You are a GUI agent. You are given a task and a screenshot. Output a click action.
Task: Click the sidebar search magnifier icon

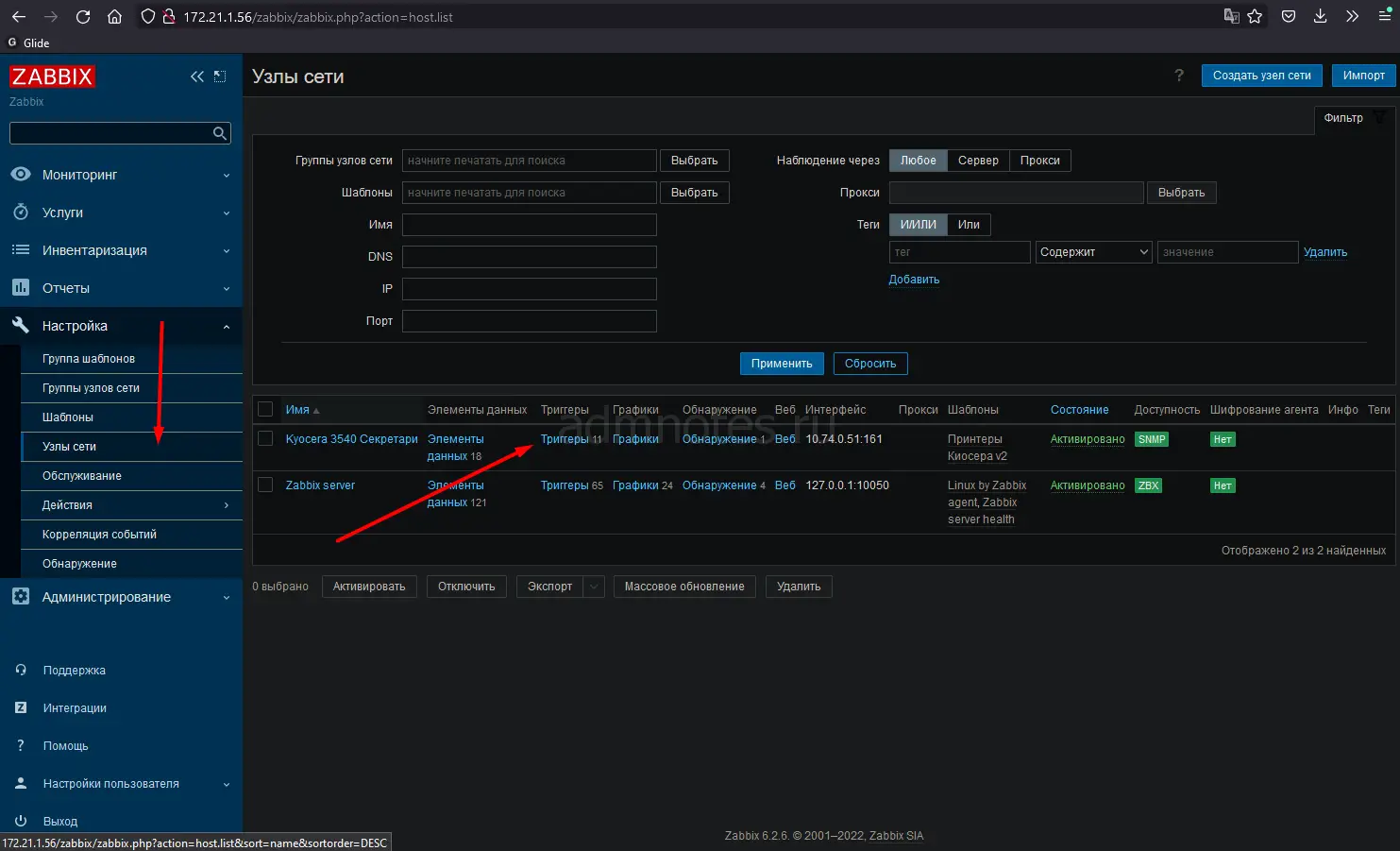(x=219, y=133)
